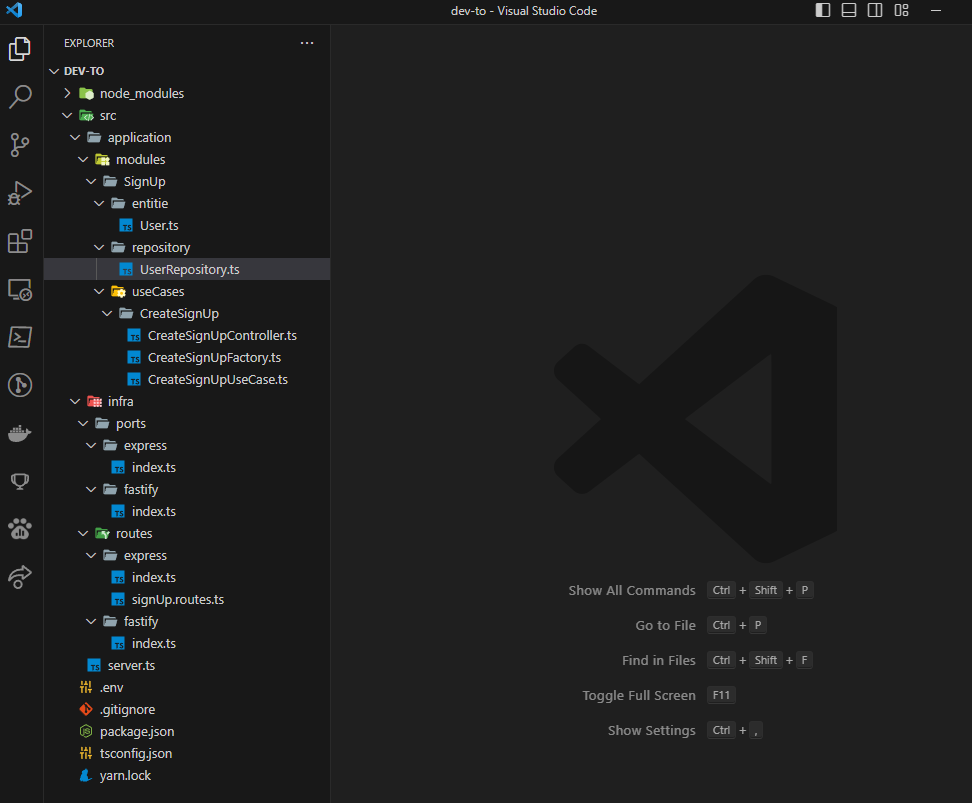The width and height of the screenshot is (972, 803).
Task: Toggle the bottom Panel visibility
Action: coord(849,10)
